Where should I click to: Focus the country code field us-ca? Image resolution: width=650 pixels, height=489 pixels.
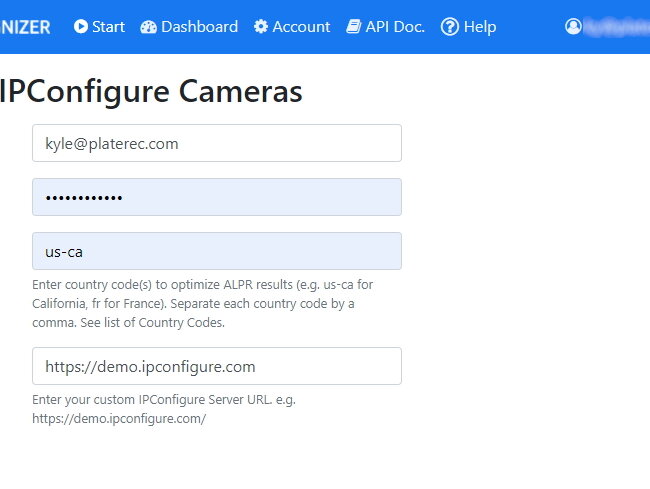click(x=217, y=251)
